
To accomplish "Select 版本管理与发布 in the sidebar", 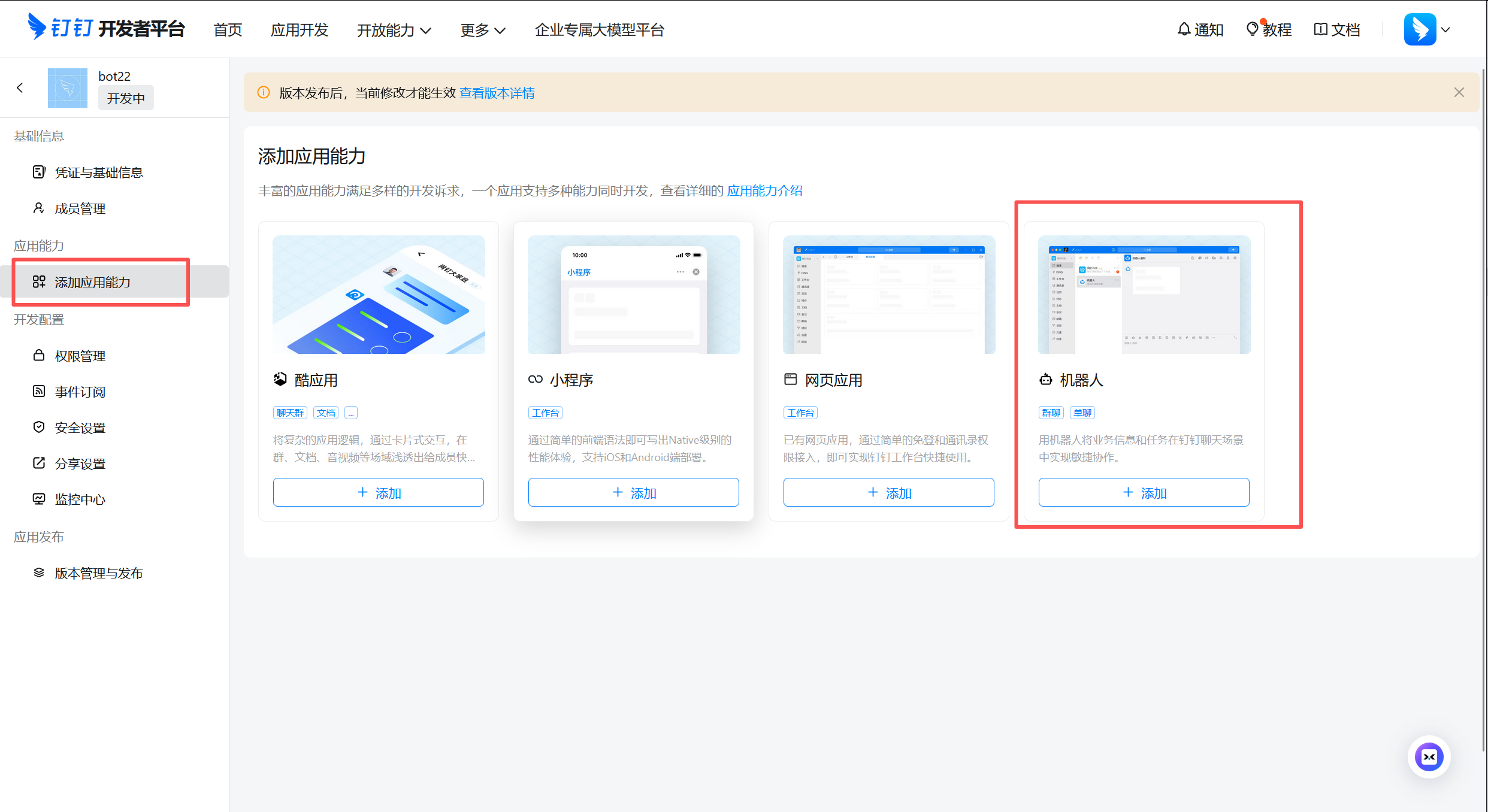I will (x=99, y=573).
